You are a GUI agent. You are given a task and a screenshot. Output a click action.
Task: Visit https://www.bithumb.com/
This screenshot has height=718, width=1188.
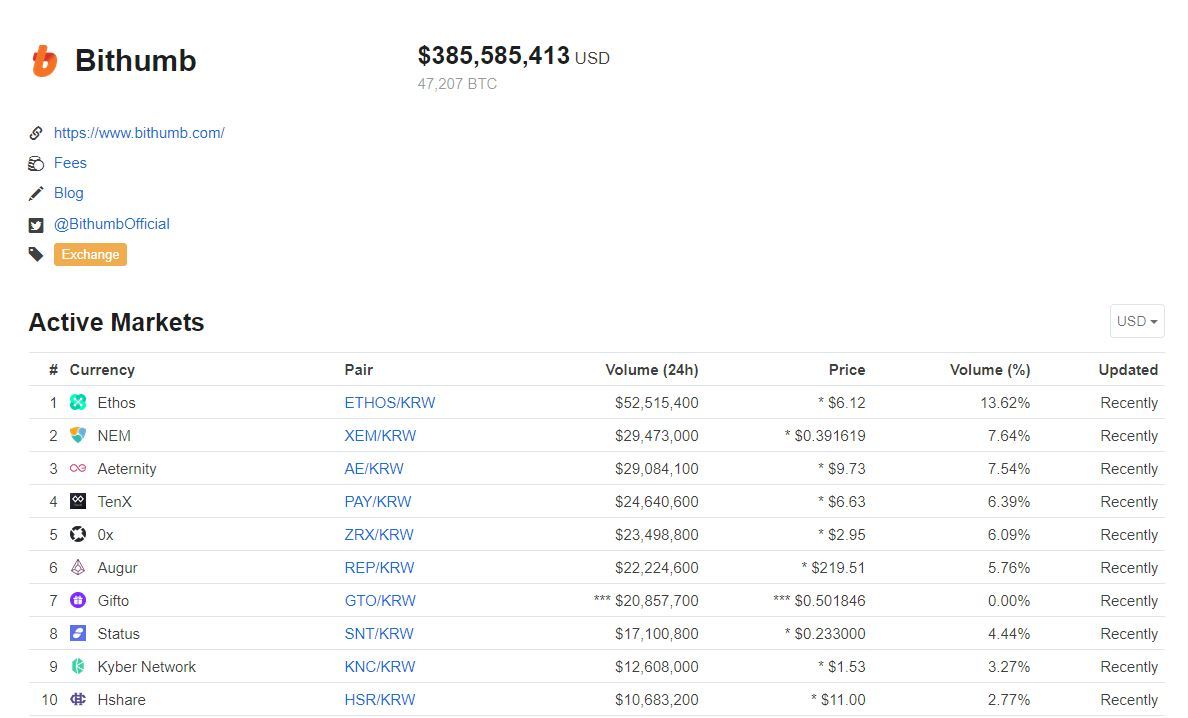tap(139, 132)
